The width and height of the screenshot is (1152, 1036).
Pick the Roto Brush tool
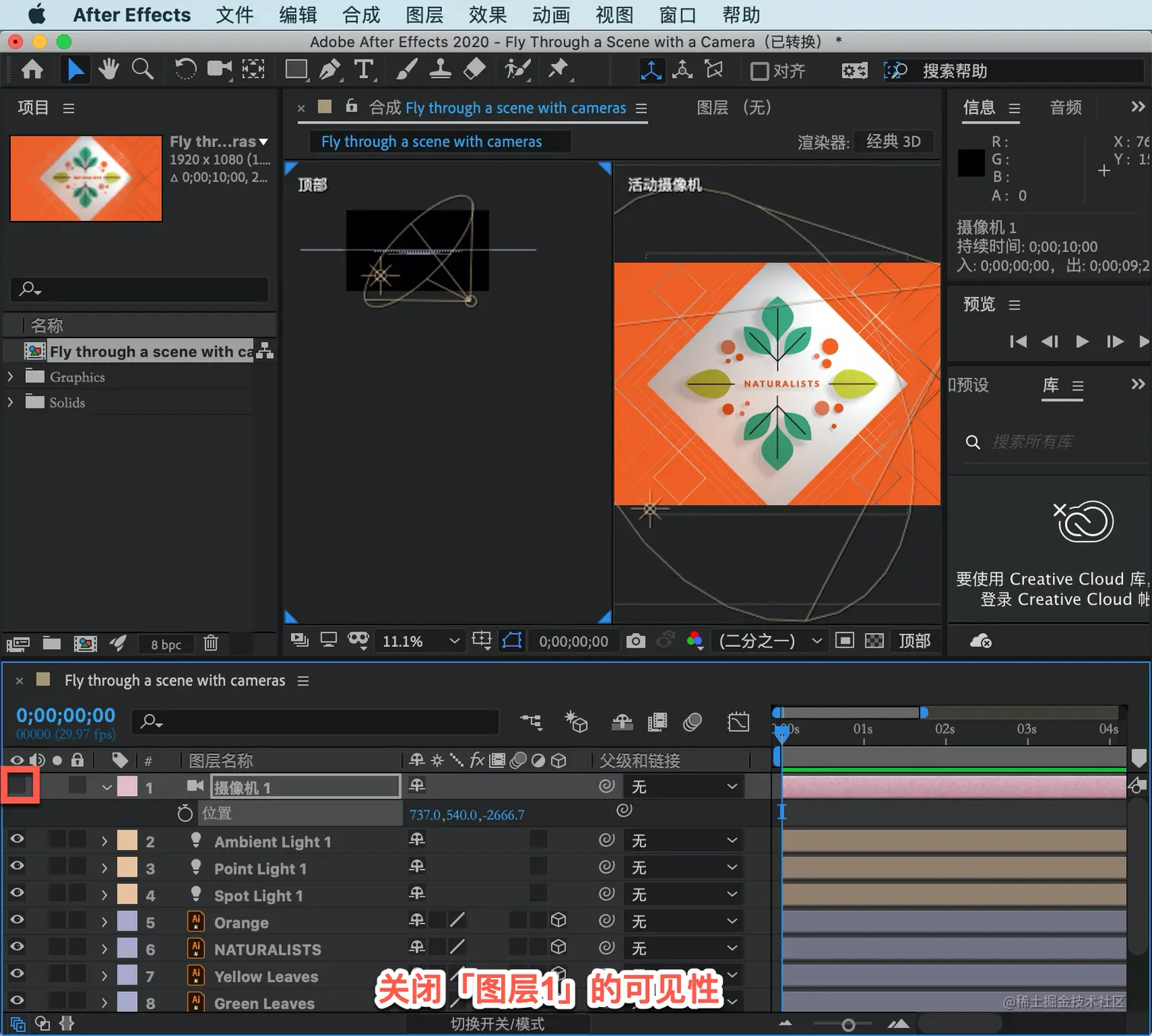pyautogui.click(x=517, y=69)
